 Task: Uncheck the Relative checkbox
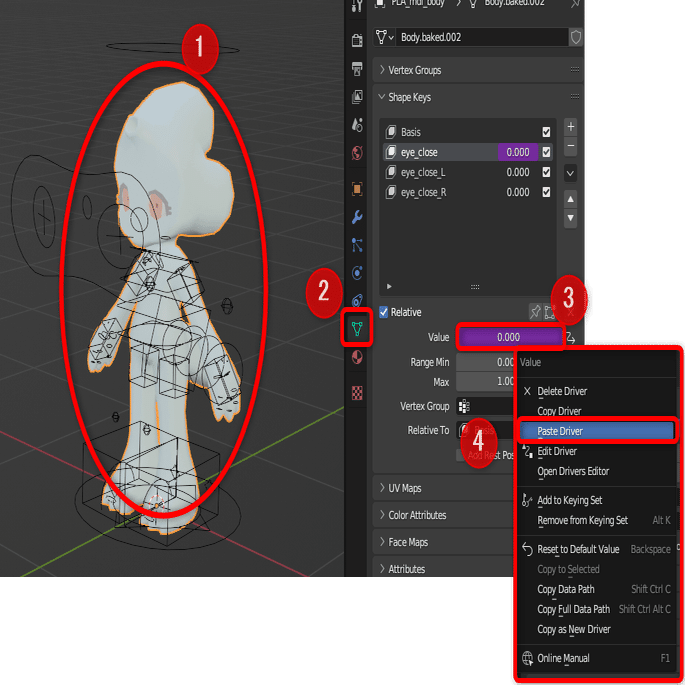(x=384, y=312)
